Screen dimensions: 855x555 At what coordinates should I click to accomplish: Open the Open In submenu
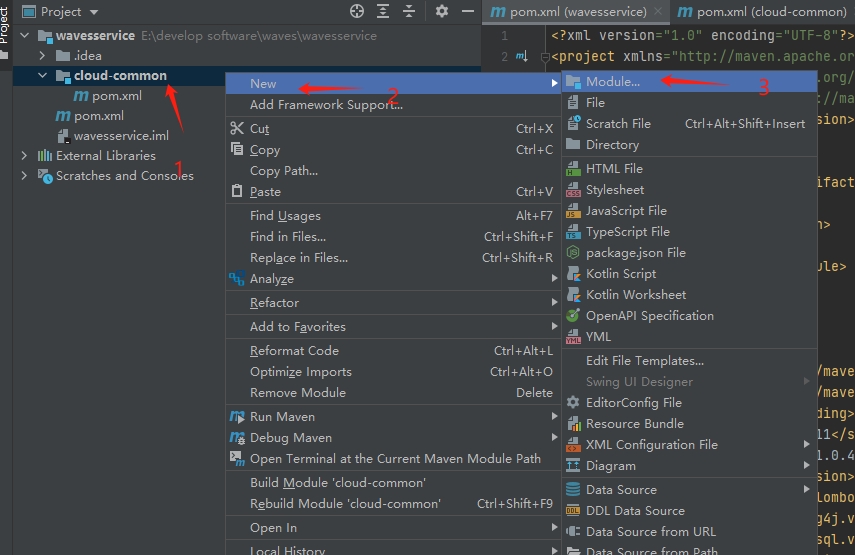(393, 528)
